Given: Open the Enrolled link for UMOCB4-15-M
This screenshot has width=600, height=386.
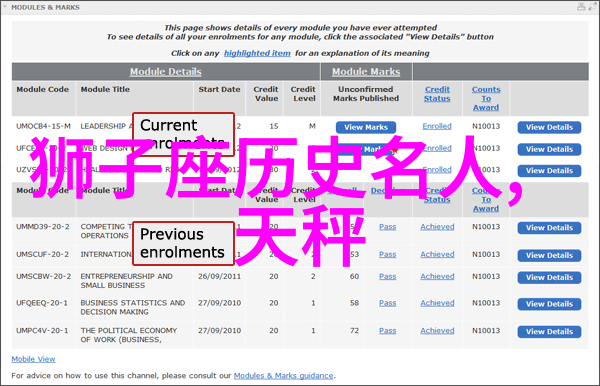Looking at the screenshot, I should coord(437,126).
